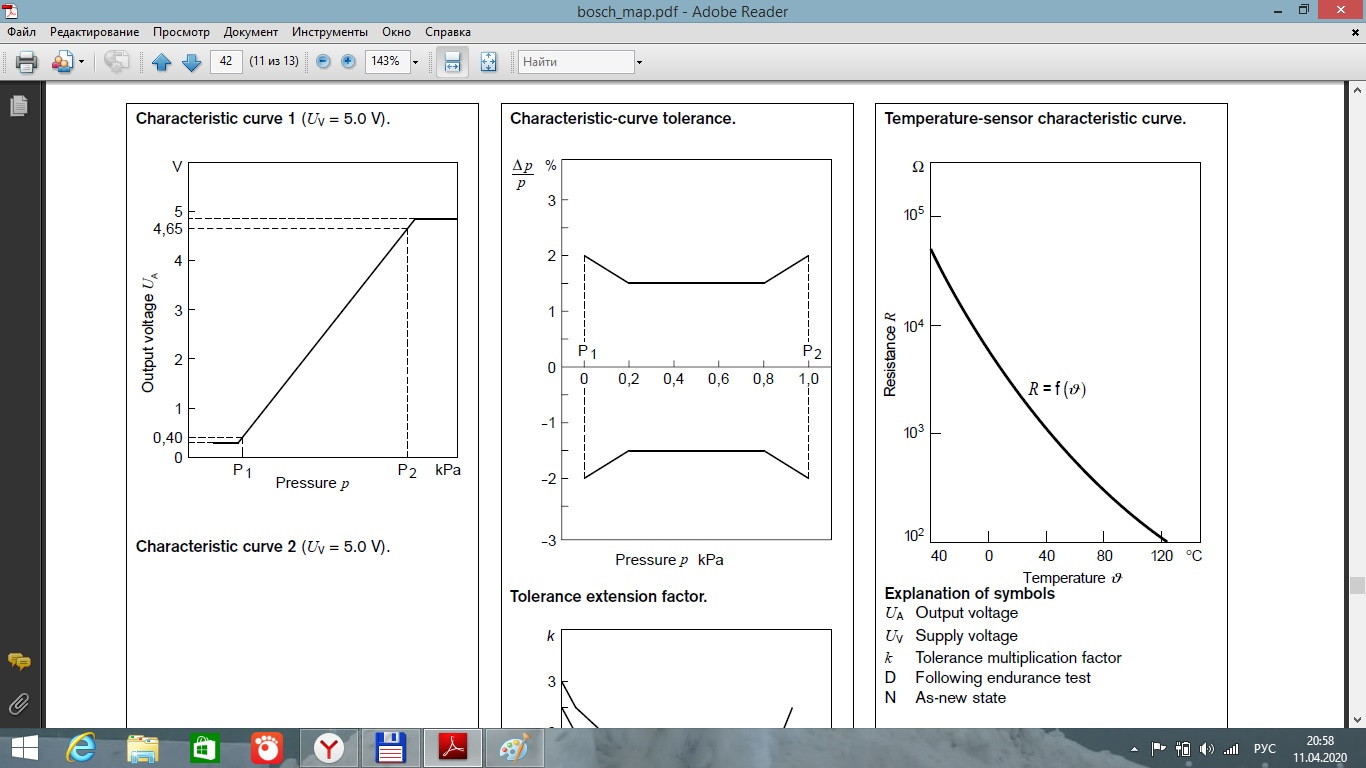Image resolution: width=1366 pixels, height=768 pixels.
Task: Click the zoom in plus icon
Action: pos(348,62)
